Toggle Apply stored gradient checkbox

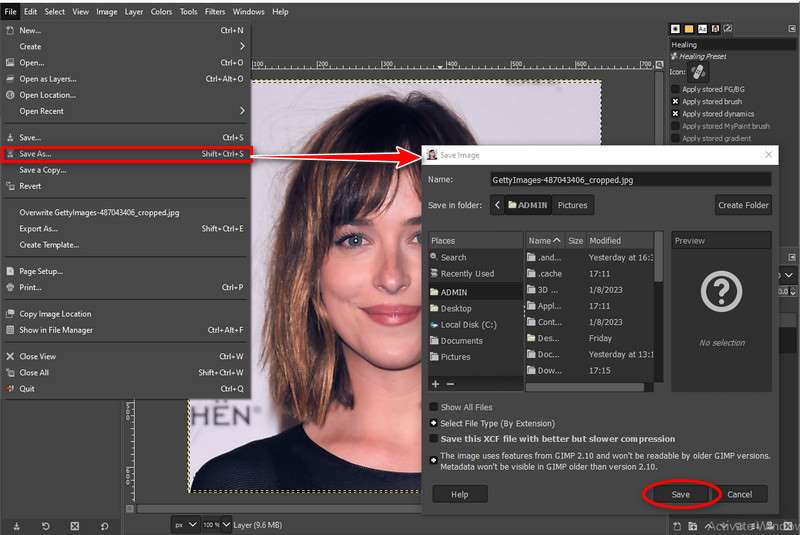click(675, 138)
